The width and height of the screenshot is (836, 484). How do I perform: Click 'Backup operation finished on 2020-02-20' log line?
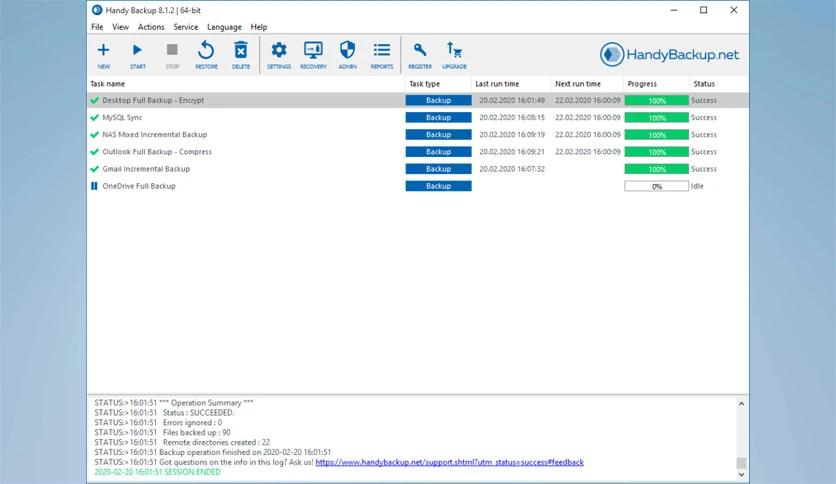[x=213, y=453]
